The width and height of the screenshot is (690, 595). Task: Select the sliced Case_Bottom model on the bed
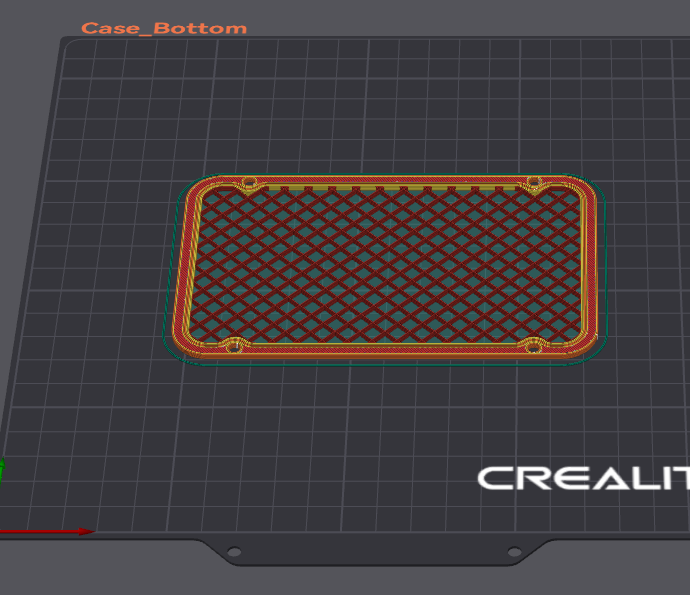[x=385, y=266]
